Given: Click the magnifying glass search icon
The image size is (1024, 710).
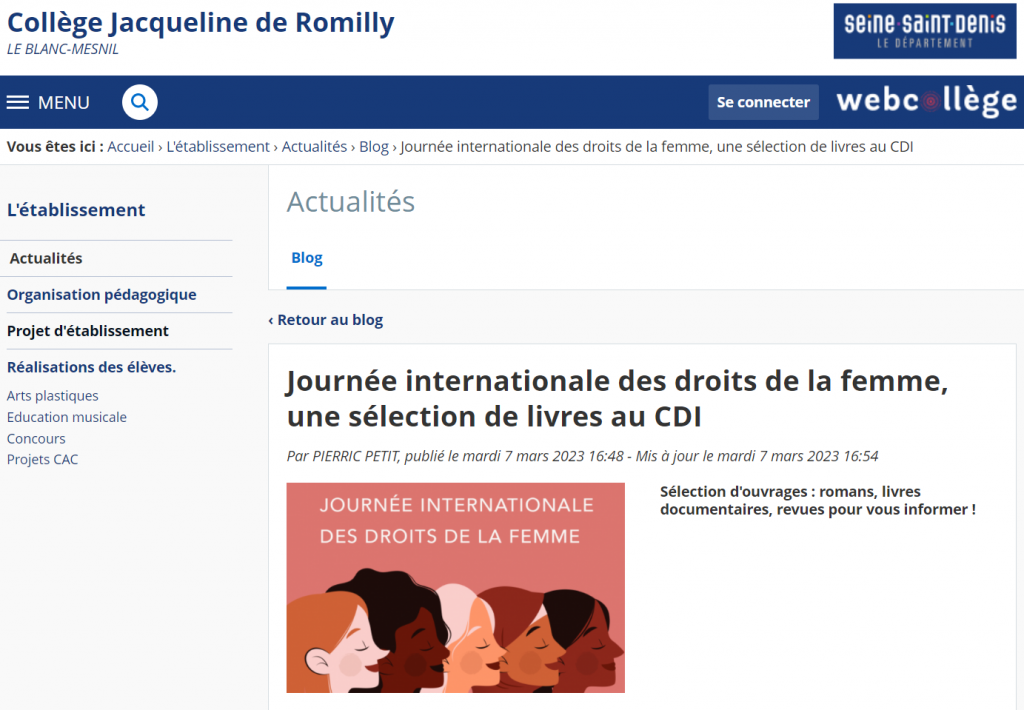Looking at the screenshot, I should coord(140,102).
